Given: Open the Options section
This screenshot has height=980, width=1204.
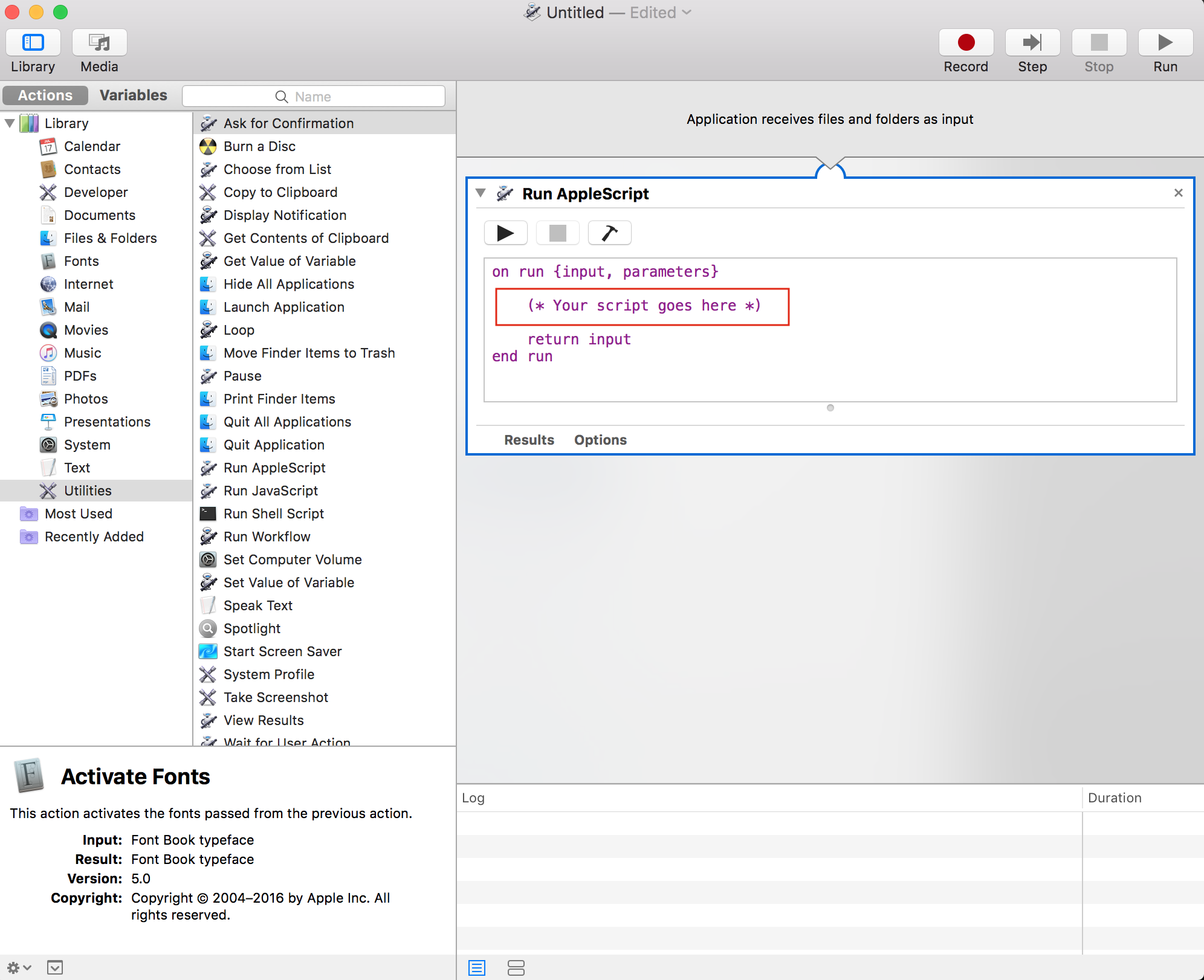Looking at the screenshot, I should pyautogui.click(x=600, y=440).
